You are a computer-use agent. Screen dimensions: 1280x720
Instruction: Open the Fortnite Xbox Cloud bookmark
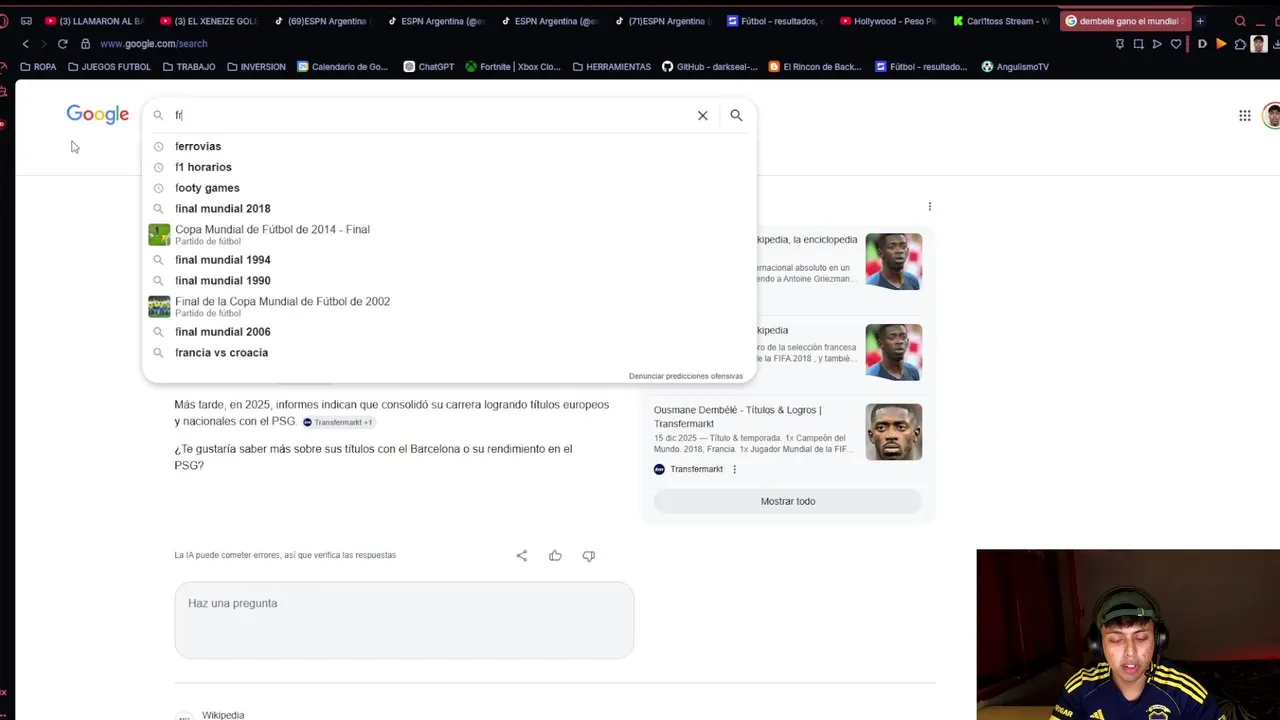click(x=513, y=67)
